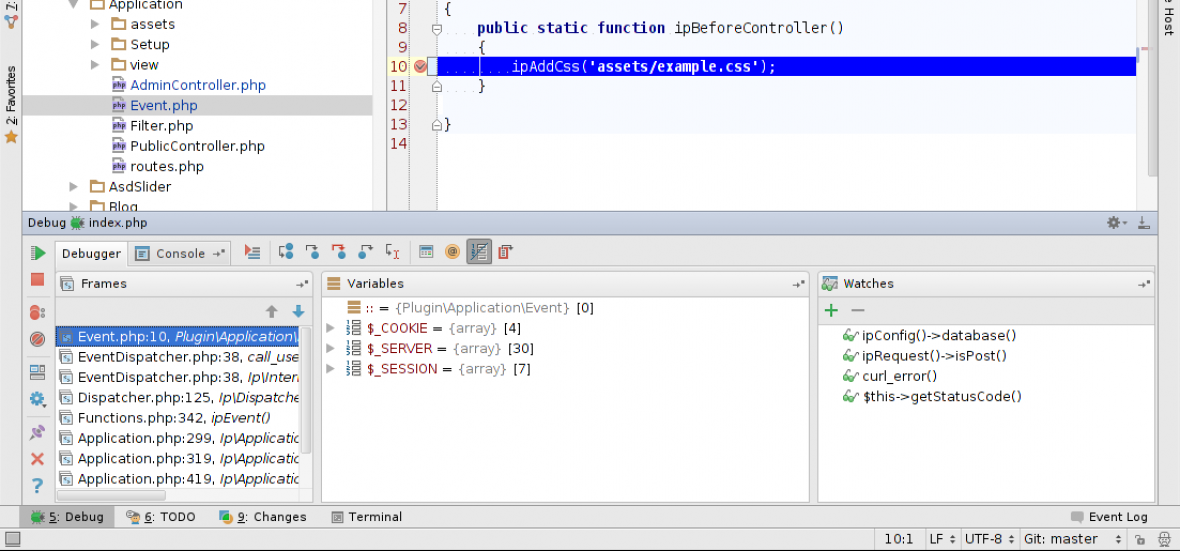
Task: Open the 6: TODO tool window tab
Action: pyautogui.click(x=161, y=517)
